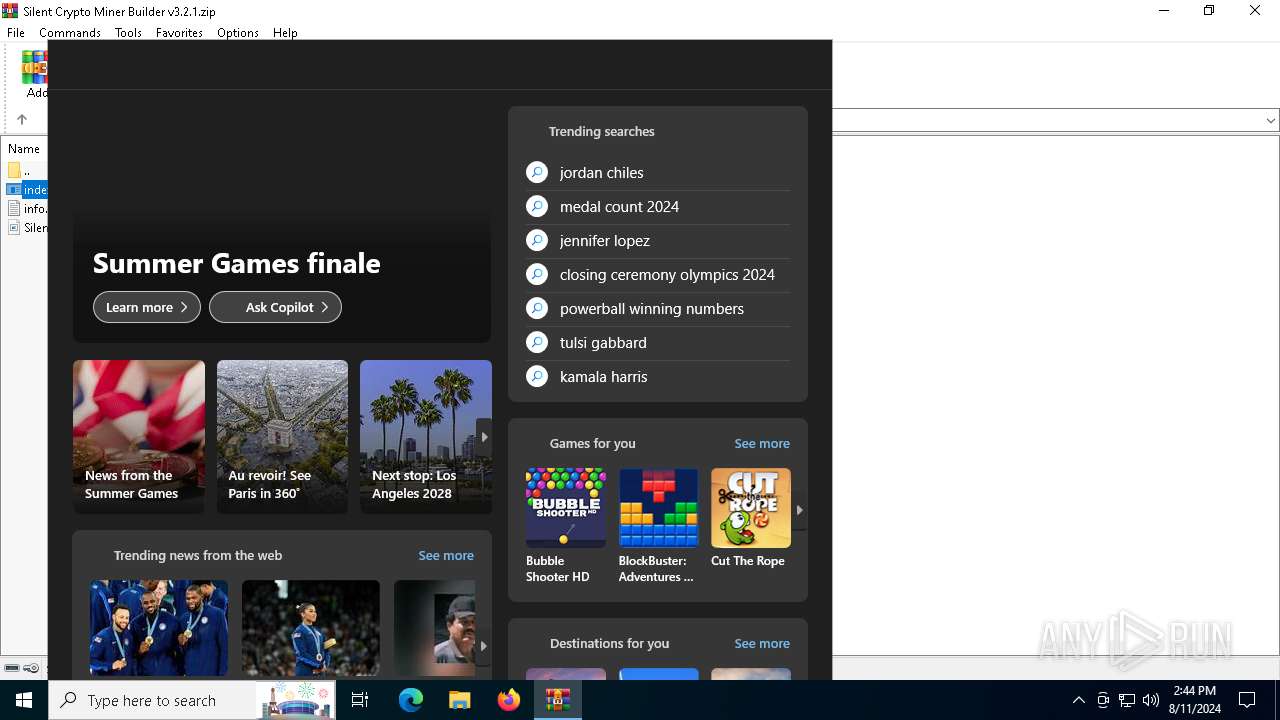Click the search icon next to jennifer lopez
This screenshot has width=1280, height=720.
point(537,240)
